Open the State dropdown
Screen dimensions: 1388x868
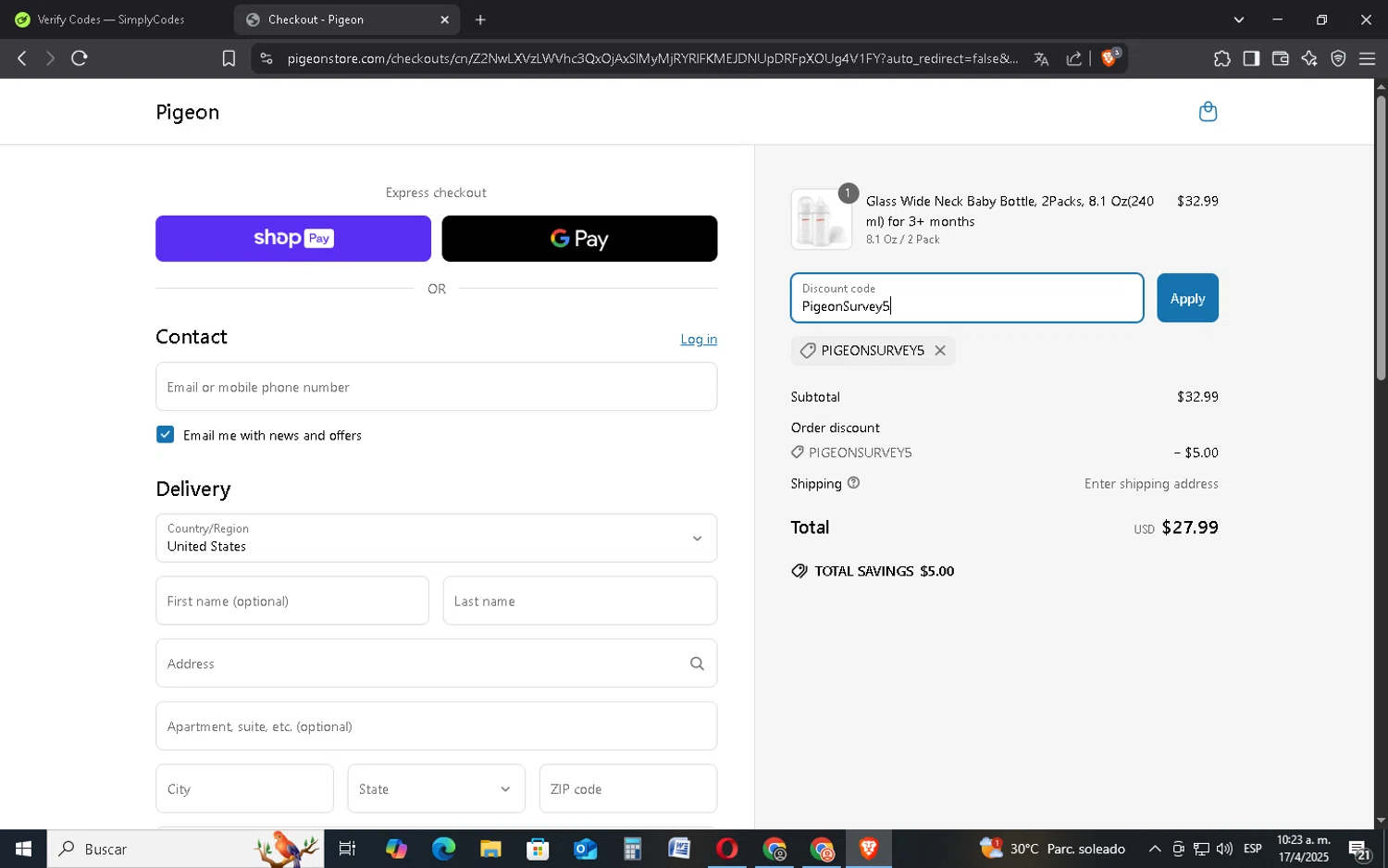coord(436,788)
